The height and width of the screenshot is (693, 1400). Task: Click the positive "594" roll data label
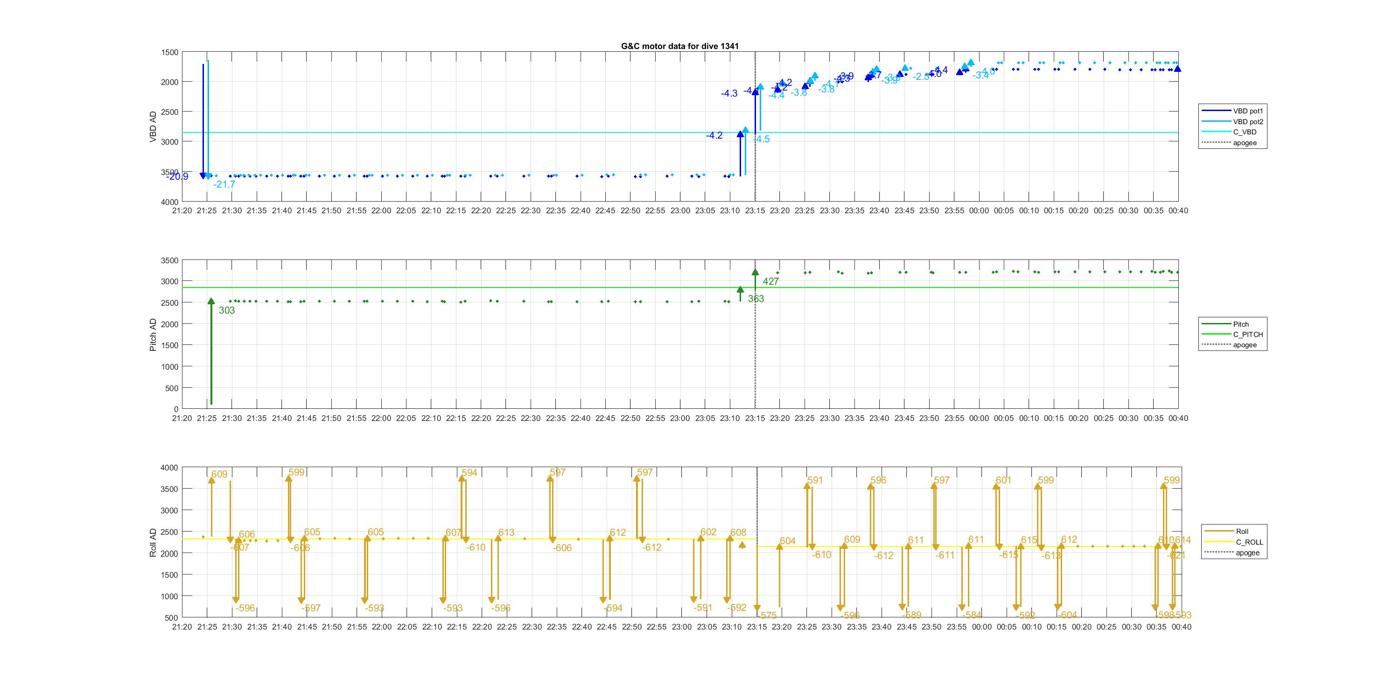point(470,473)
